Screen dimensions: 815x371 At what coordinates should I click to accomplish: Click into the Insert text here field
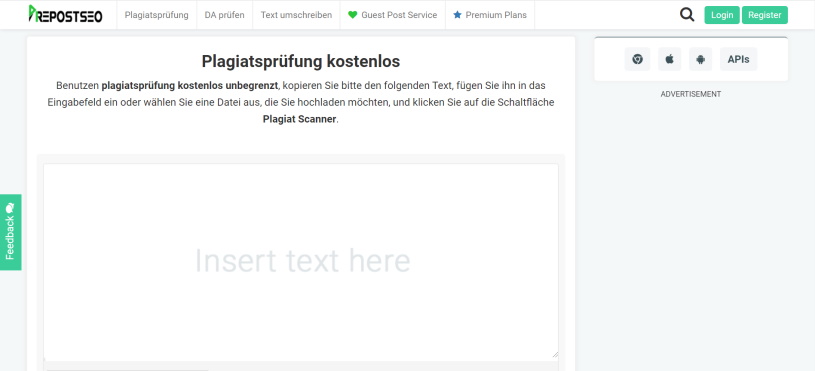[x=301, y=261]
